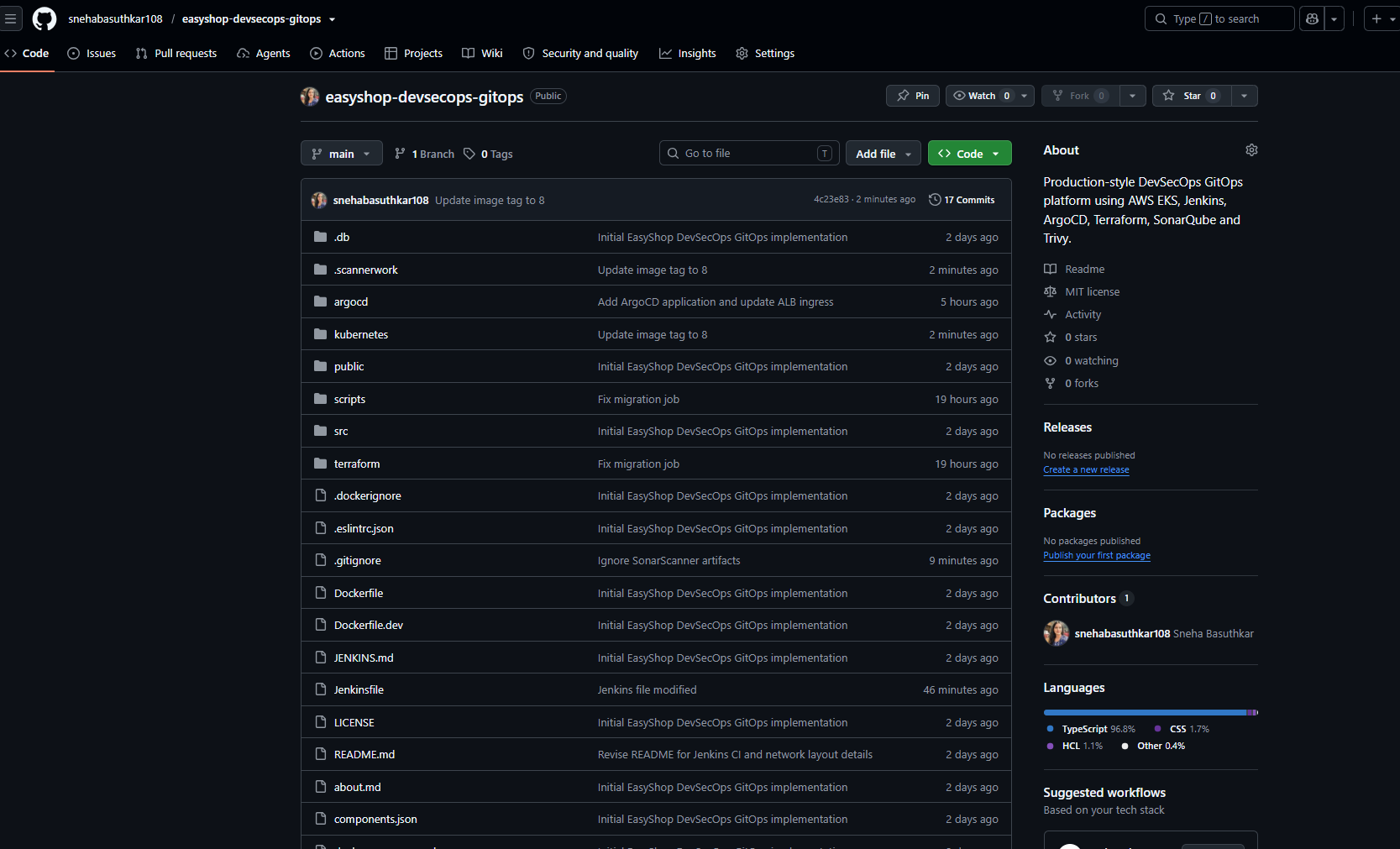The image size is (1400, 849).
Task: Star the repository
Action: click(1192, 96)
